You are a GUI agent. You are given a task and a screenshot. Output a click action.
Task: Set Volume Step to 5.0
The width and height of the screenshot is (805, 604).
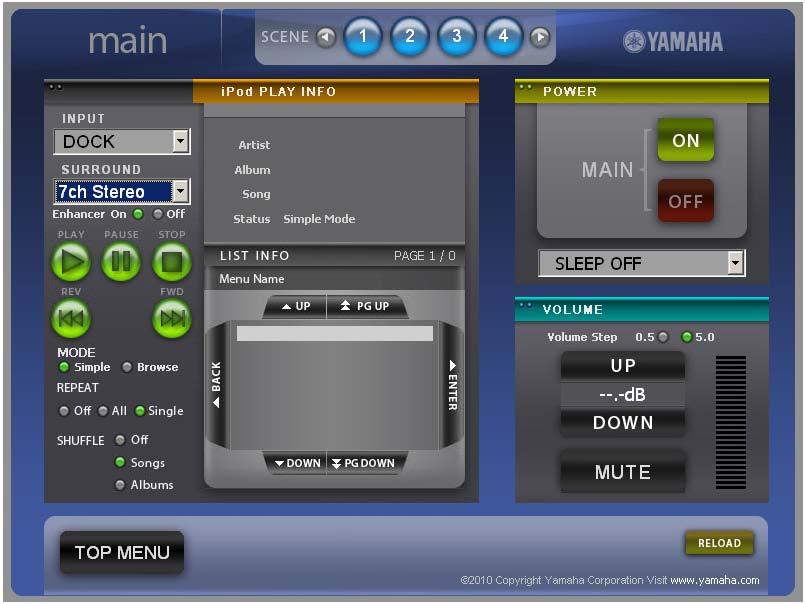click(x=686, y=337)
